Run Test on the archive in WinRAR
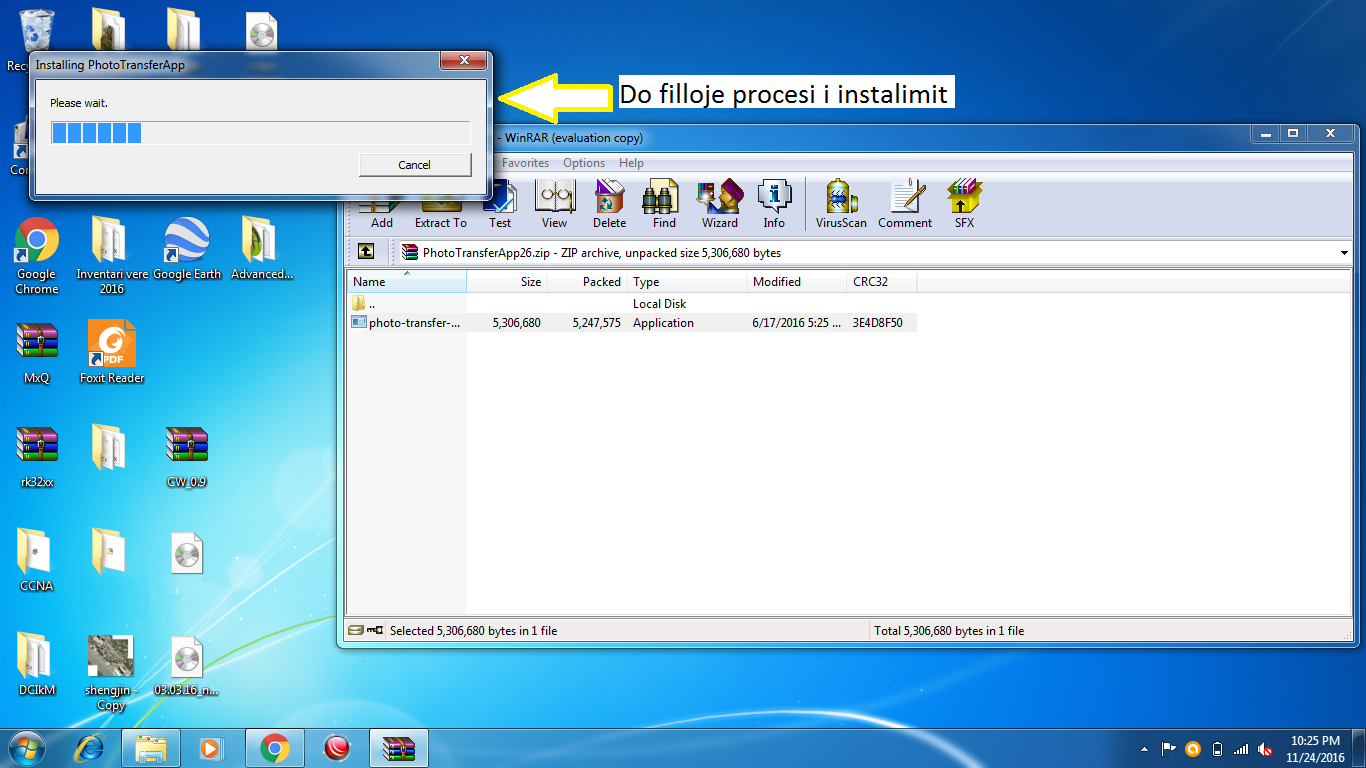This screenshot has height=768, width=1366. (x=500, y=204)
